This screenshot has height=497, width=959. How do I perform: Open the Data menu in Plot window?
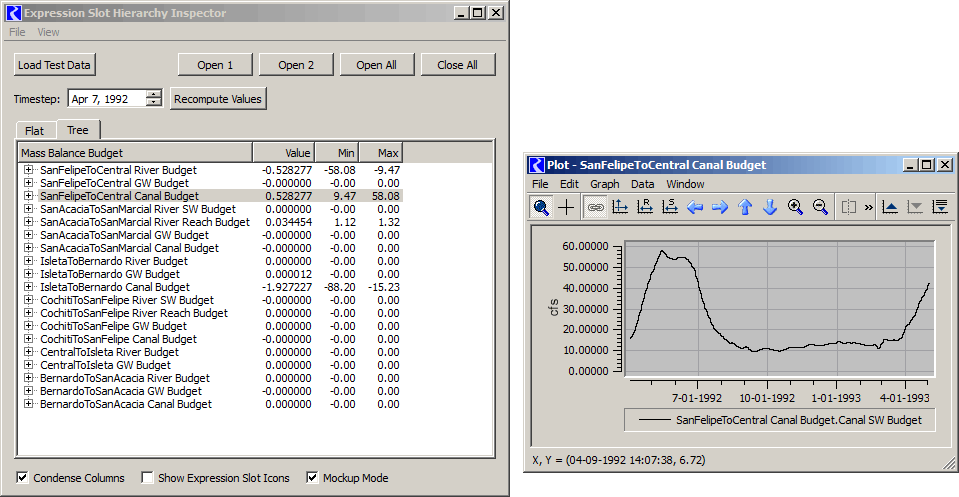pos(643,184)
